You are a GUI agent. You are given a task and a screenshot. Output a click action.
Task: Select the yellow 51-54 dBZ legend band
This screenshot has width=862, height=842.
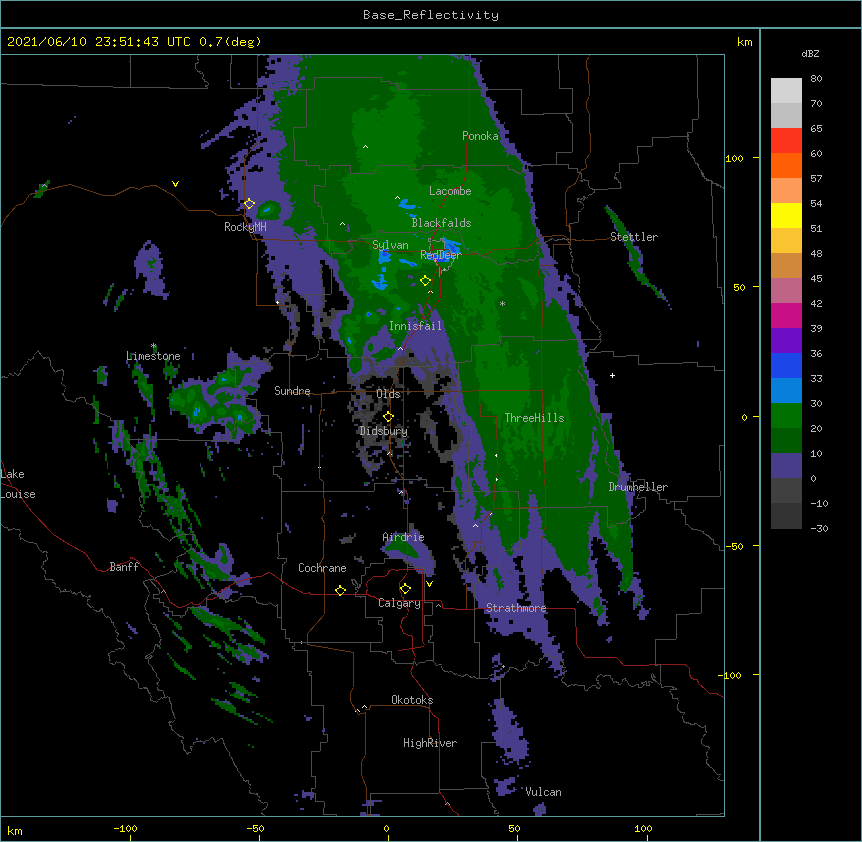point(786,215)
